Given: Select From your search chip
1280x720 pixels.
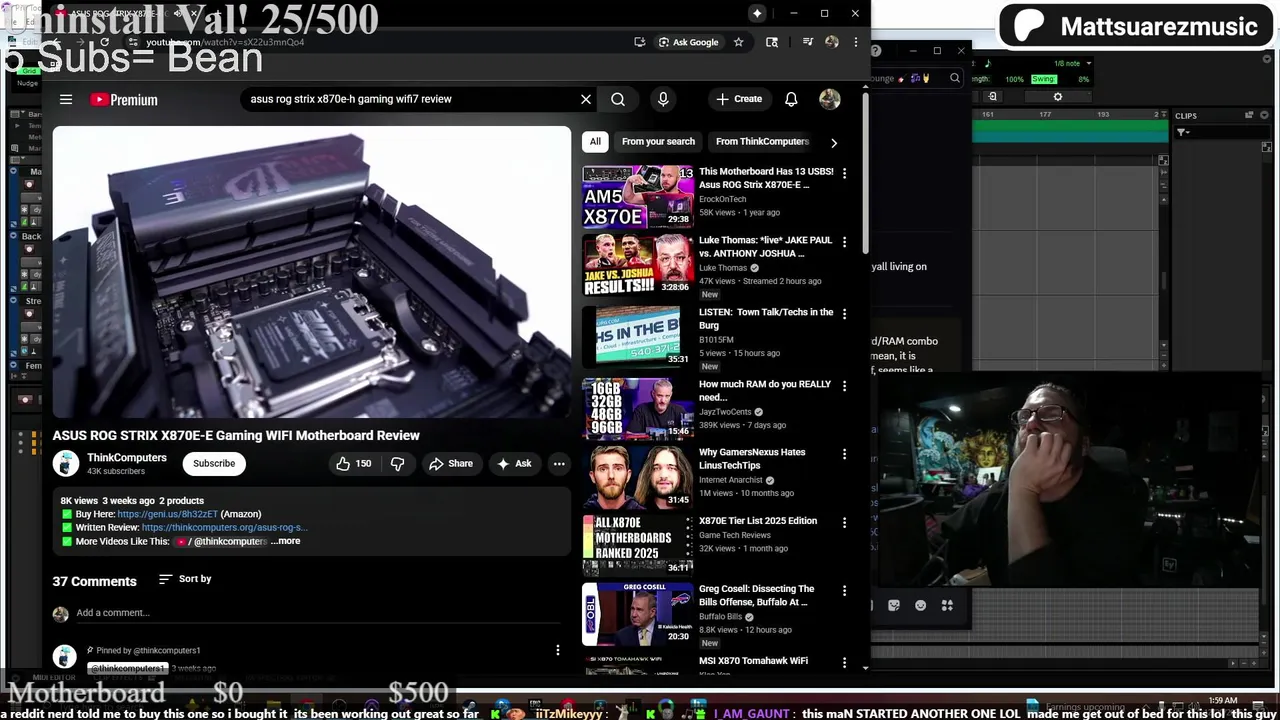Looking at the screenshot, I should pos(658,141).
